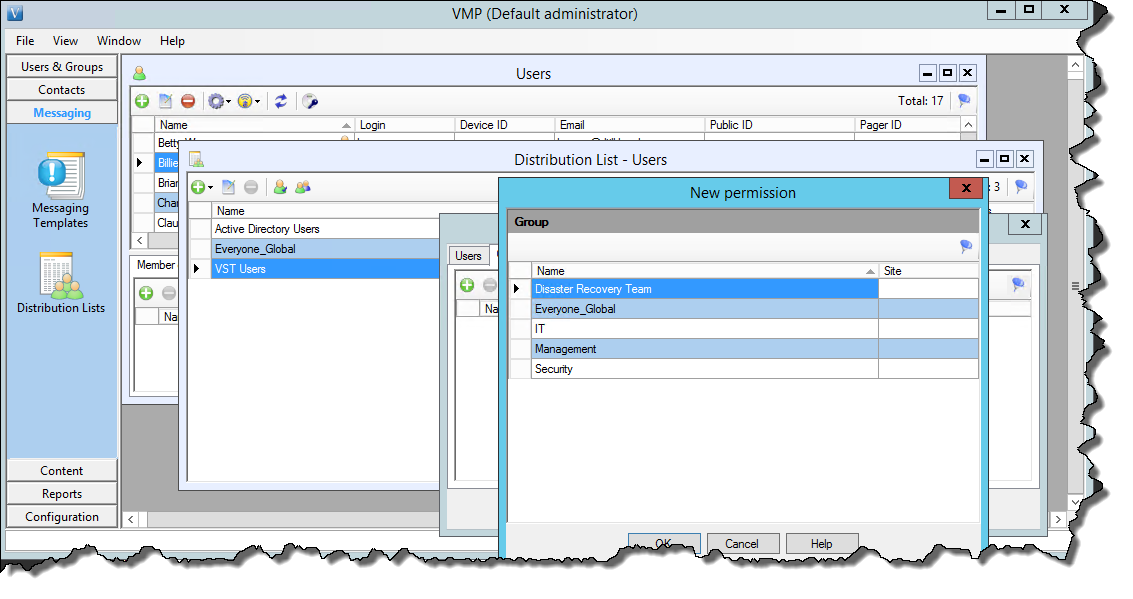Image resolution: width=1133 pixels, height=599 pixels.
Task: Click the user group icon in Distribution List toolbar
Action: click(x=302, y=187)
